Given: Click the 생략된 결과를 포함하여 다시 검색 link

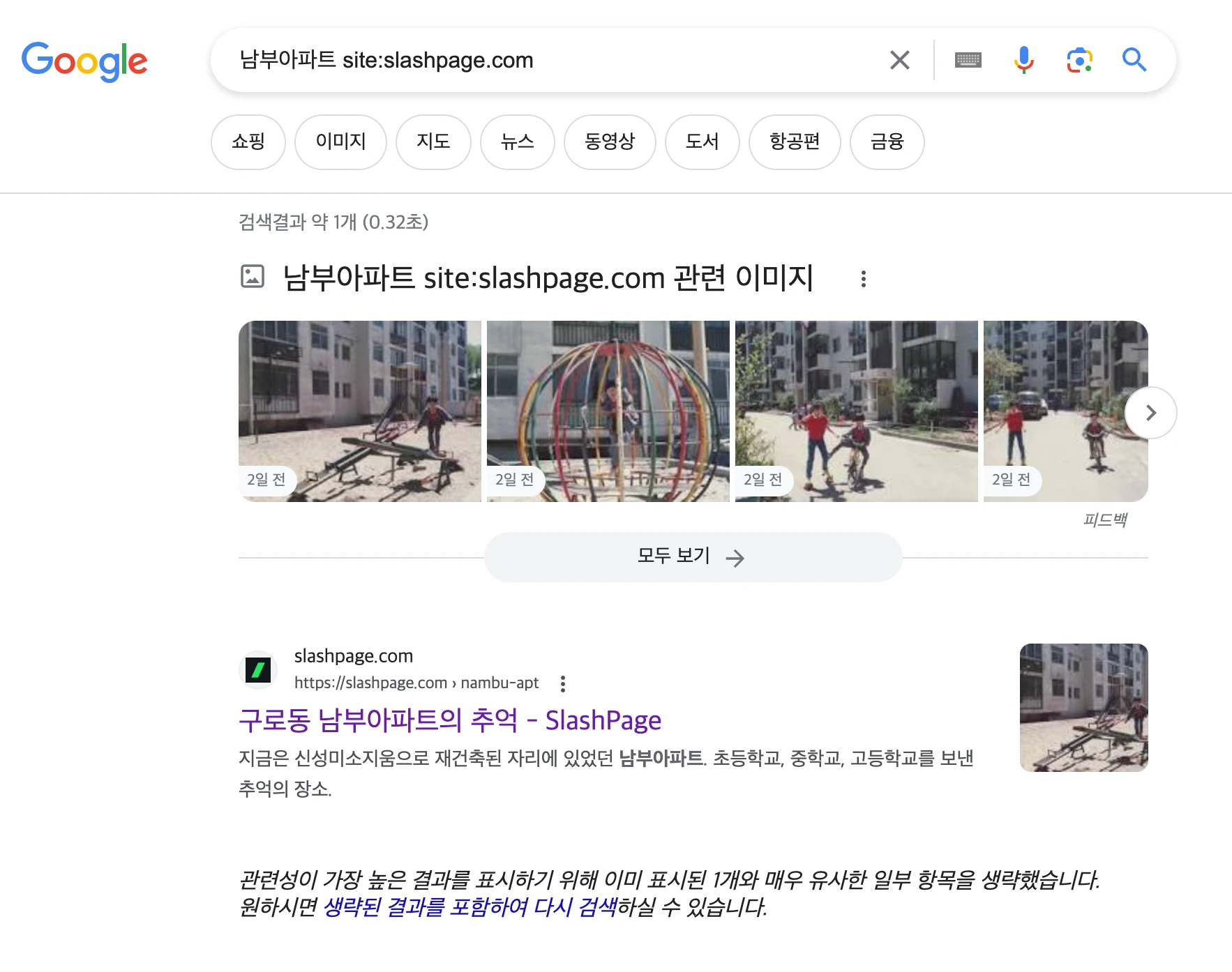Looking at the screenshot, I should coord(470,907).
